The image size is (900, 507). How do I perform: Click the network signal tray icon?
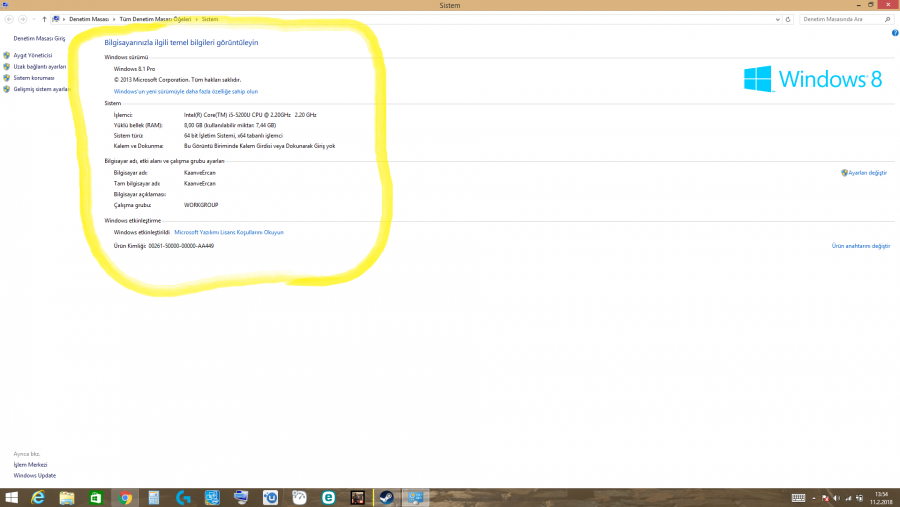coord(848,498)
